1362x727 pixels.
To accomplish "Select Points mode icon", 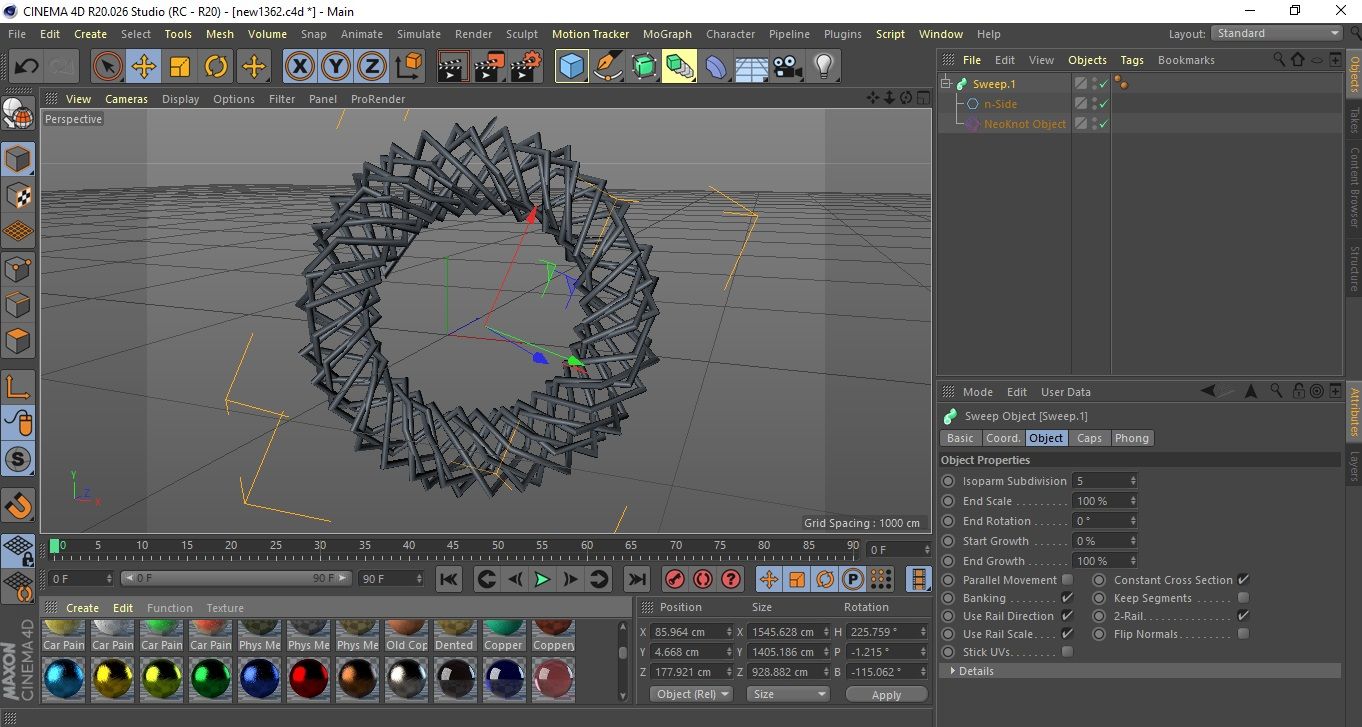I will 18,268.
